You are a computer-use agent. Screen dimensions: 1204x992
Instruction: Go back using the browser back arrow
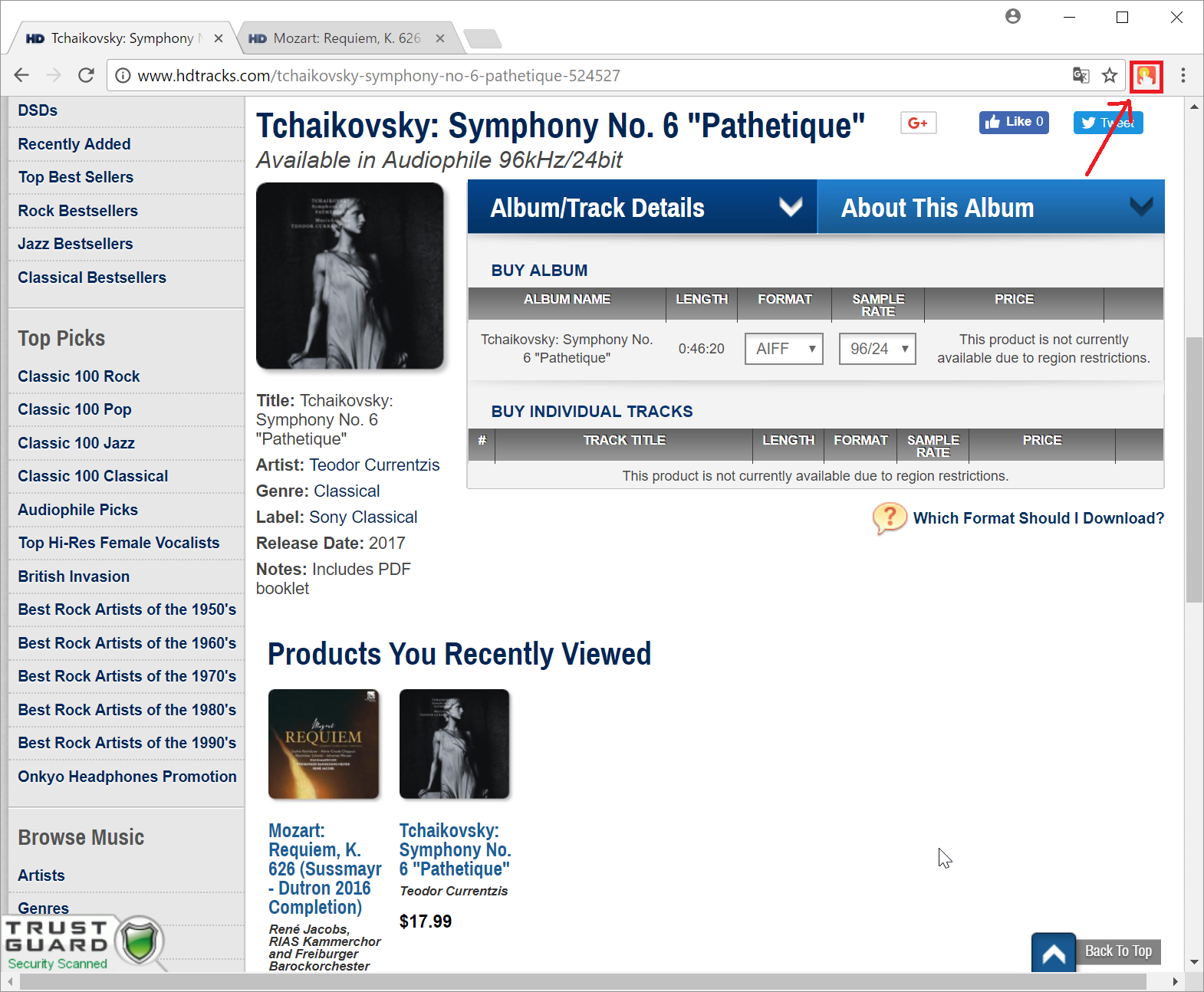coord(21,75)
